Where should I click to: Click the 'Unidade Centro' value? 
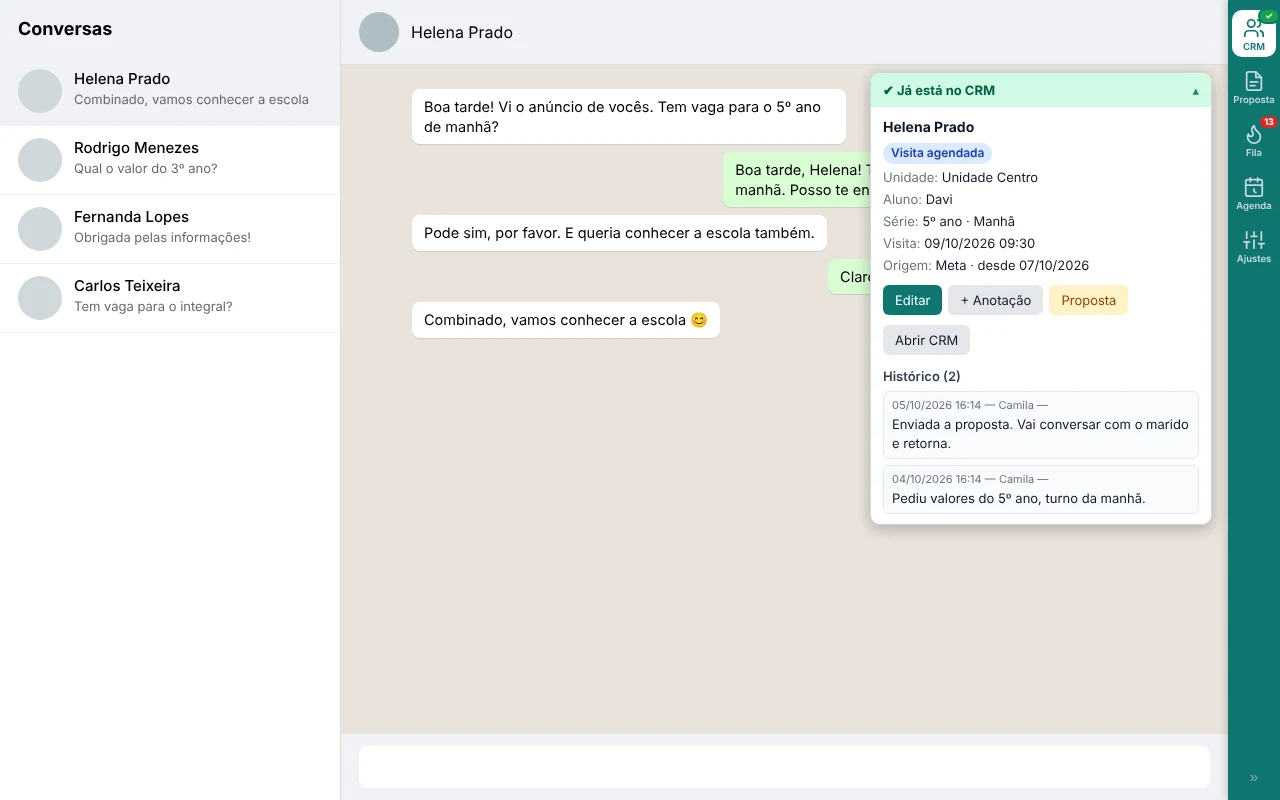(x=989, y=177)
